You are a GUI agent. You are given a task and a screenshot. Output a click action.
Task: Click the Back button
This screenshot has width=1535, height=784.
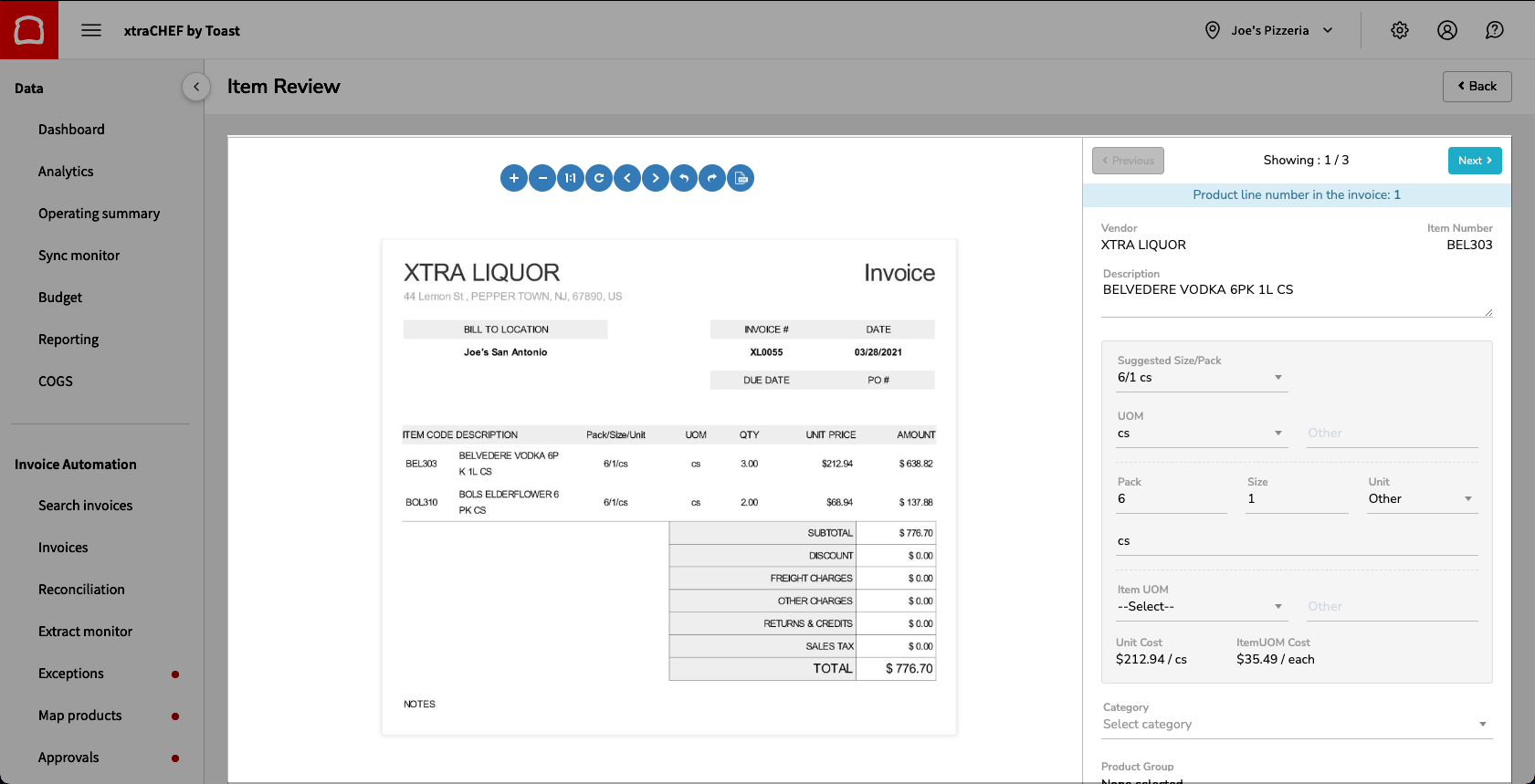point(1477,87)
